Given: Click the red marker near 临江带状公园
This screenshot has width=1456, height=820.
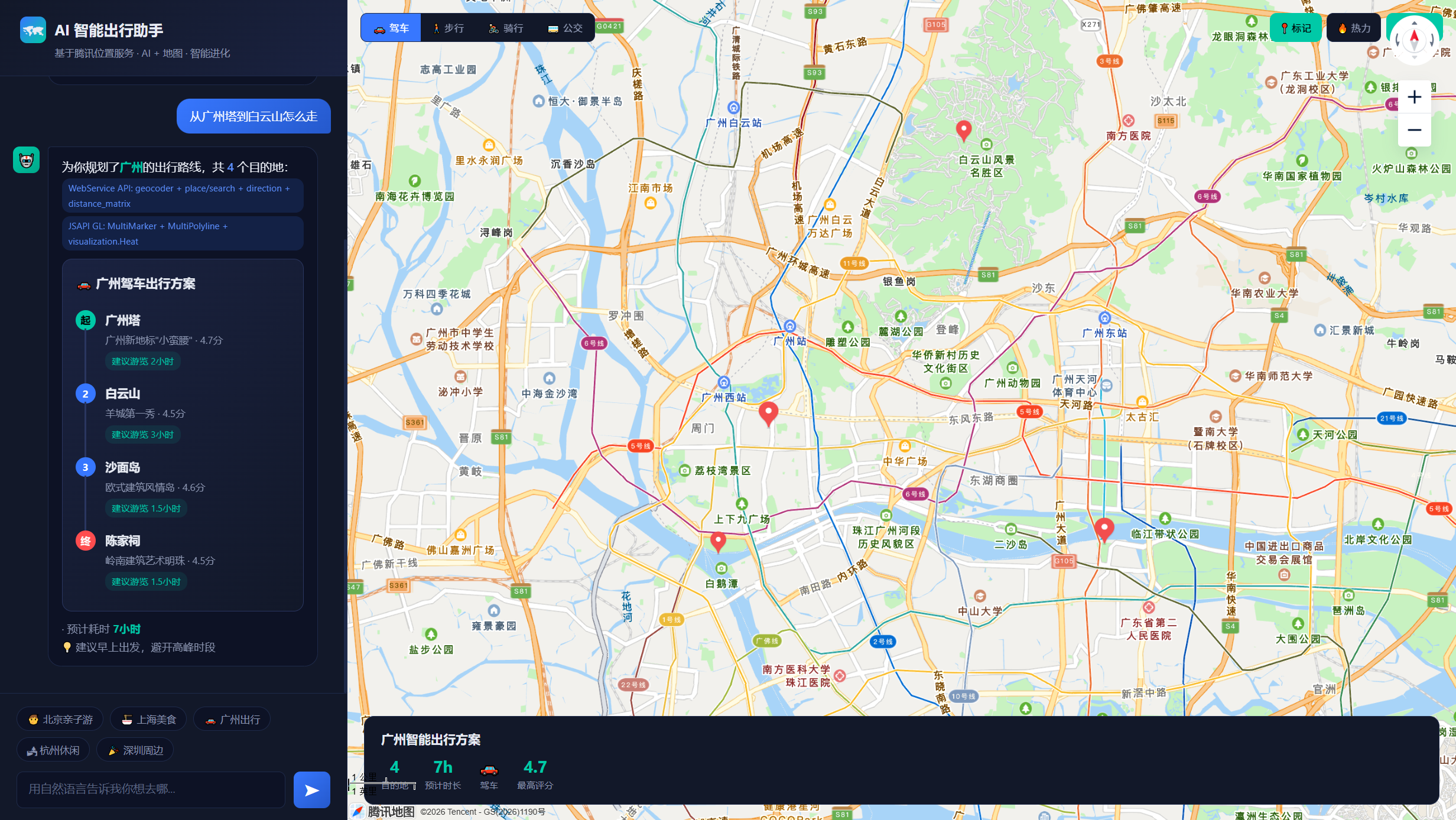Looking at the screenshot, I should 1104,530.
